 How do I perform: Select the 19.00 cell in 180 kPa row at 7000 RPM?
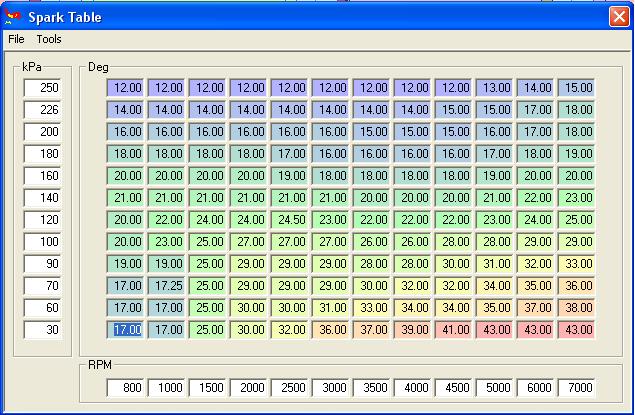coord(577,154)
